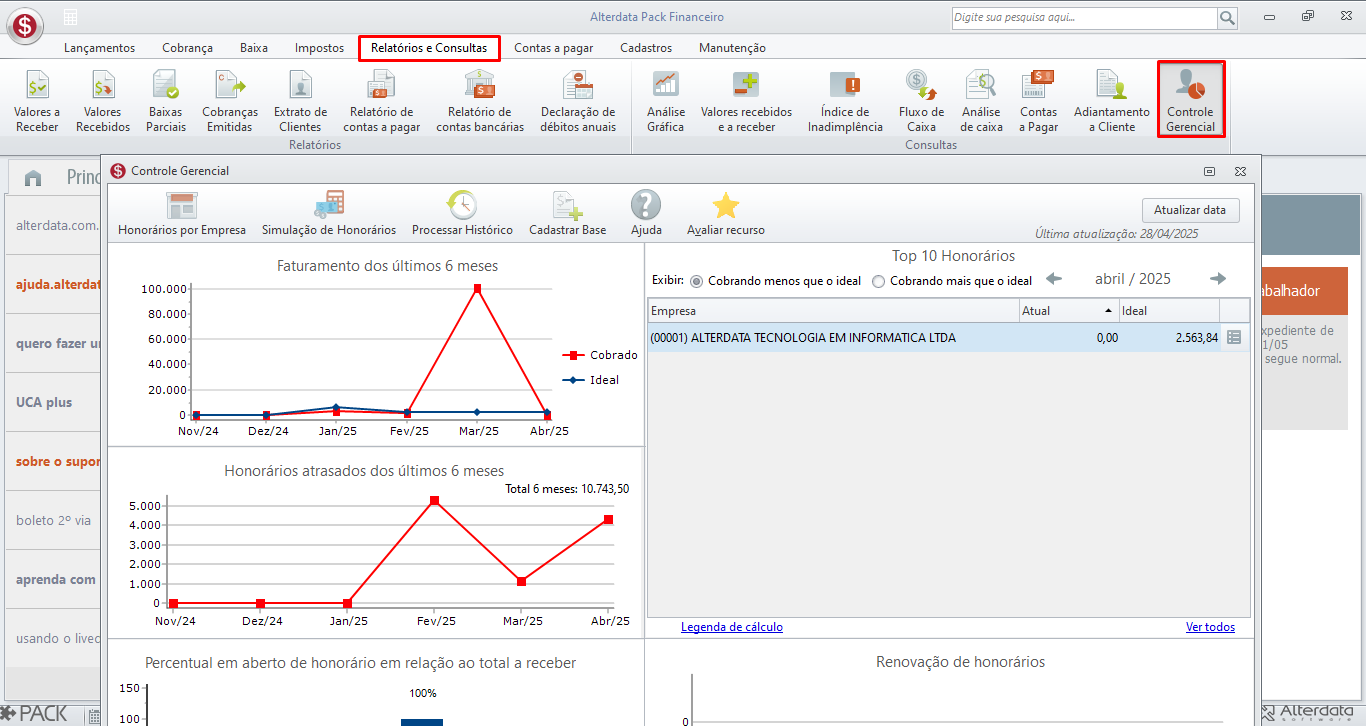The width and height of the screenshot is (1366, 726).
Task: Open Impostos ribbon tab
Action: (x=319, y=48)
